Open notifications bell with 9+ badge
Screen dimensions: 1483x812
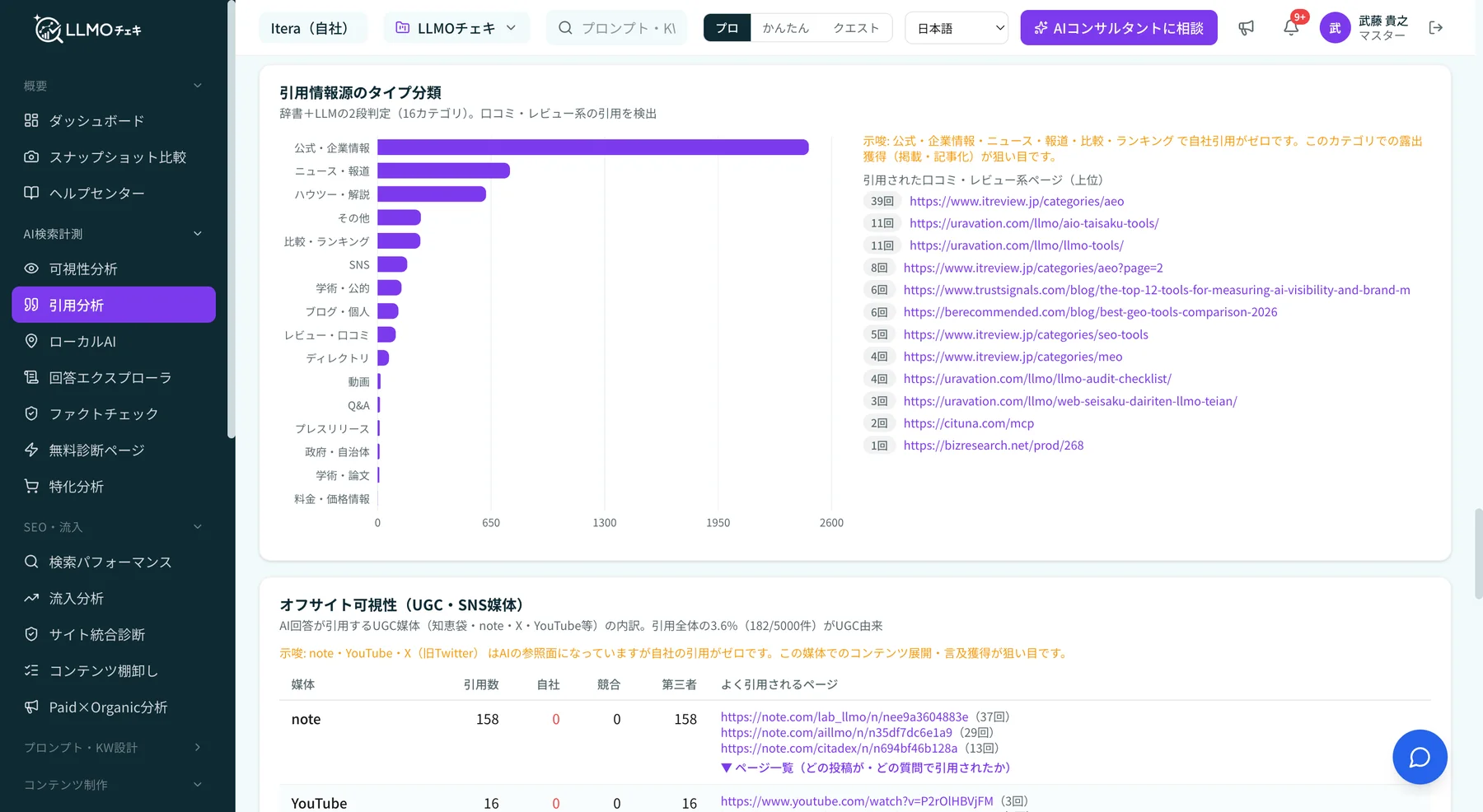(x=1292, y=27)
